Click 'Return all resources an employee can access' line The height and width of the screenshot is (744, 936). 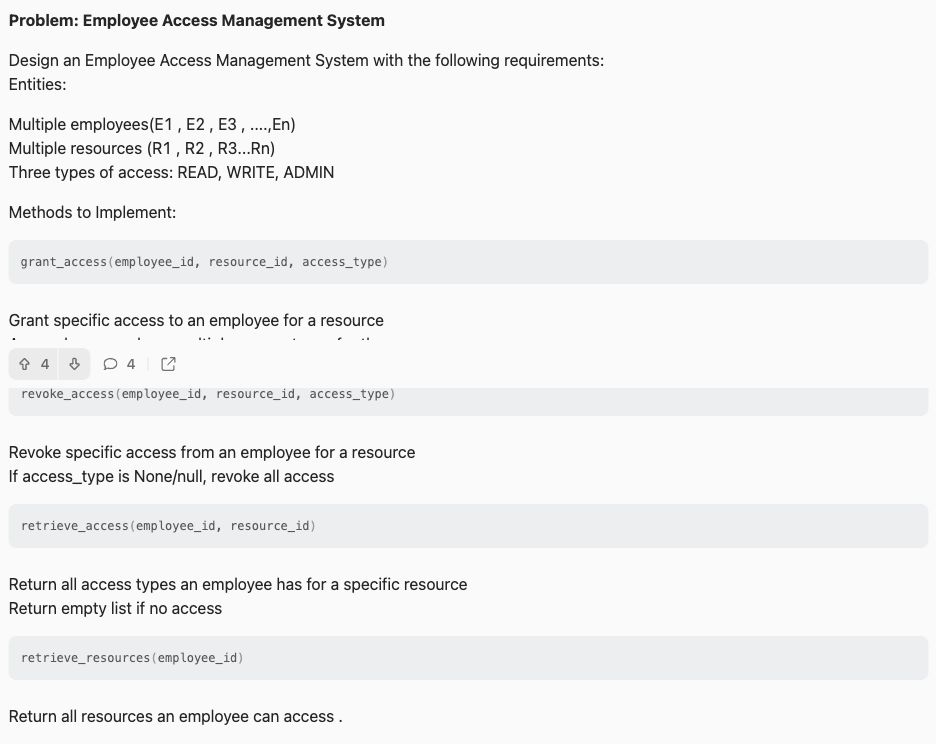[176, 717]
